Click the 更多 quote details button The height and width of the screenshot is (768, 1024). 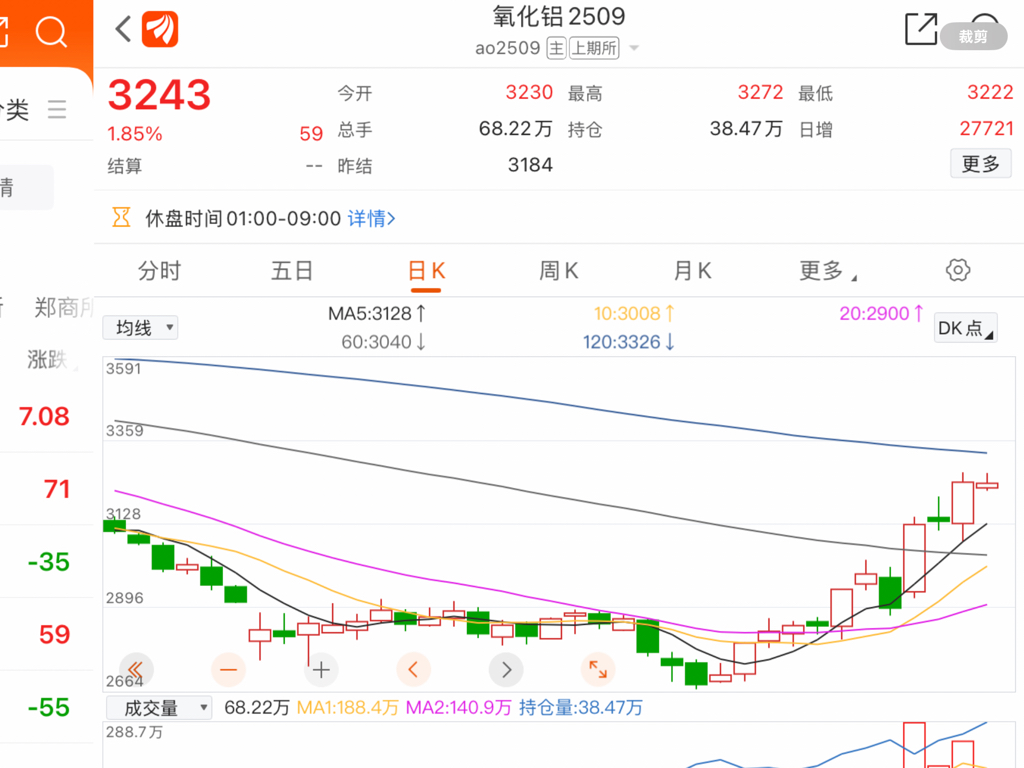coord(981,163)
